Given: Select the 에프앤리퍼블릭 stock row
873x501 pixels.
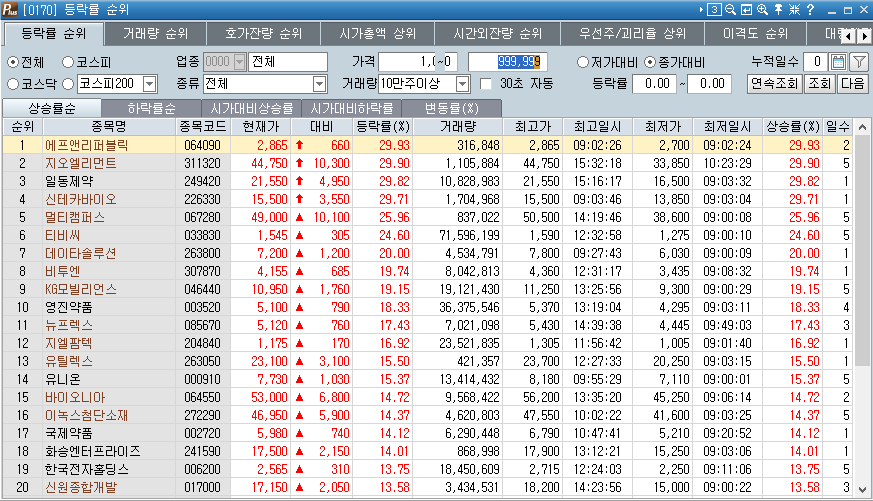Looking at the screenshot, I should tap(428, 145).
